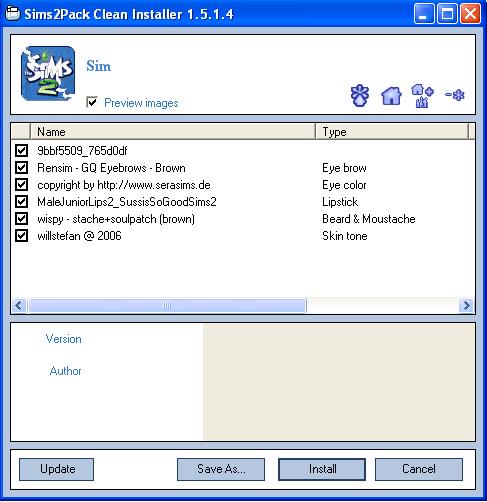Select the wispy stache+soulpatch (brown) row
This screenshot has width=487, height=502.
(243, 219)
